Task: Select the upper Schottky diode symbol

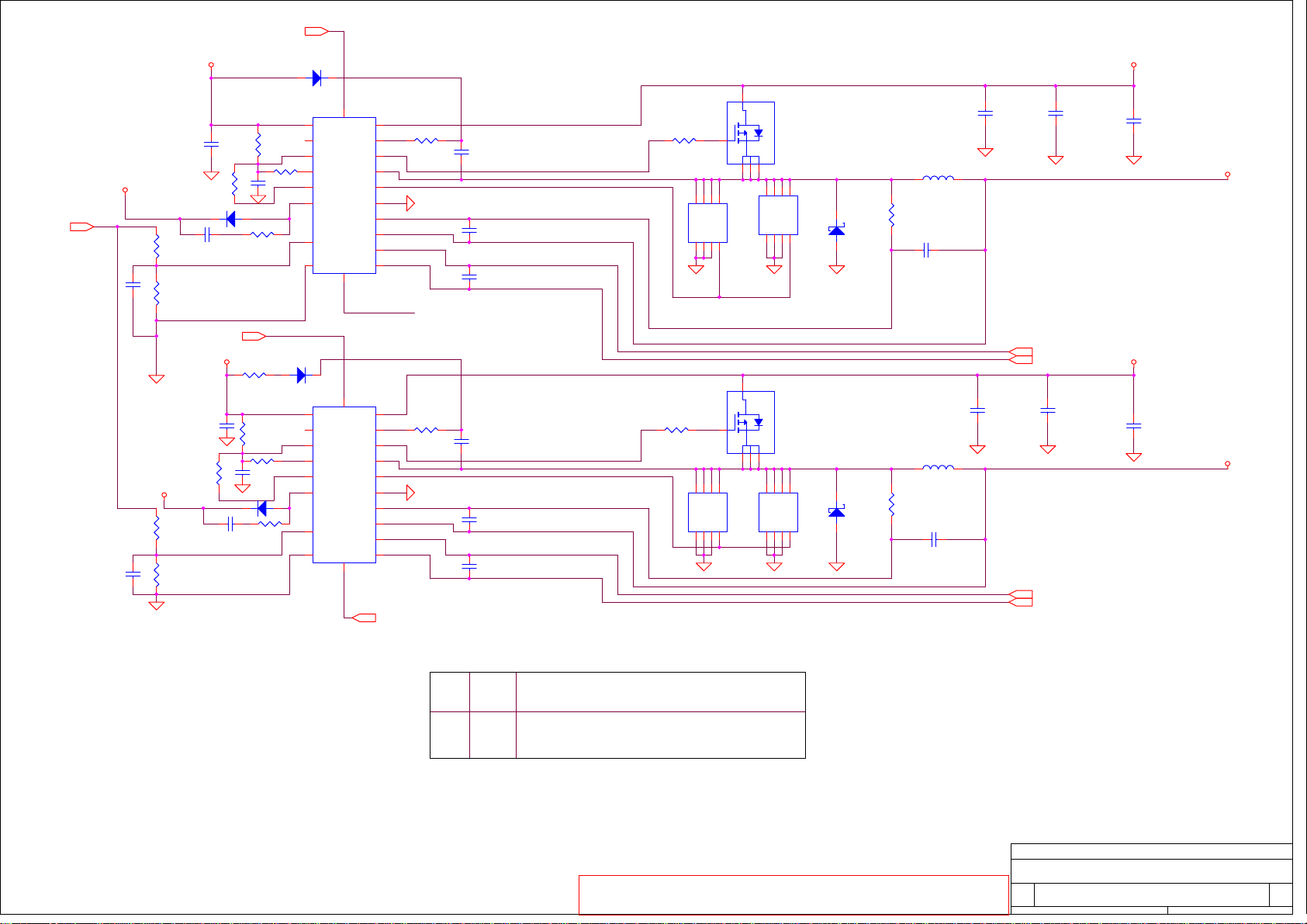Action: 836,230
